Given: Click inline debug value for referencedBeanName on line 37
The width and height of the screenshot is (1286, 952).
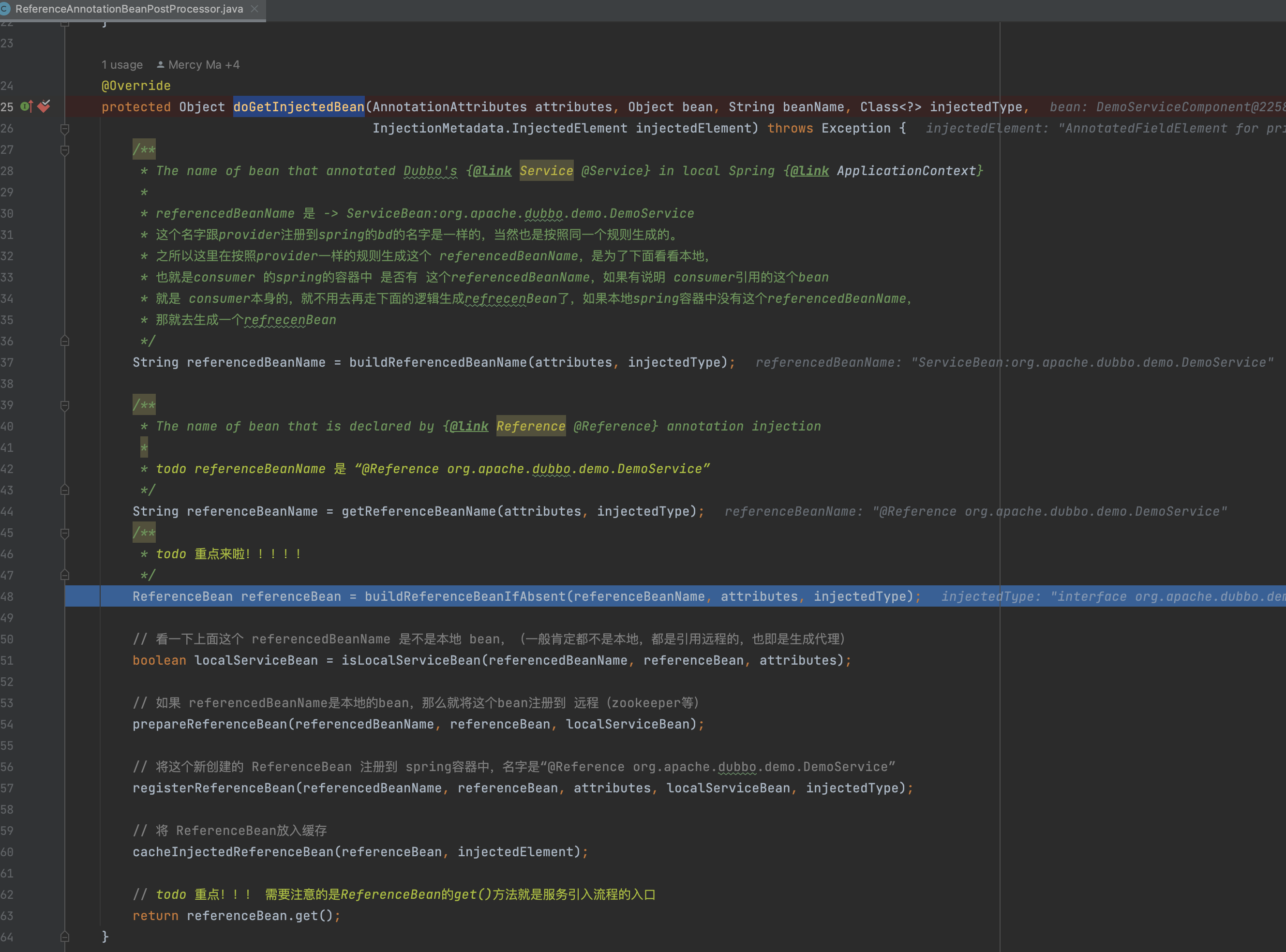Looking at the screenshot, I should [1014, 362].
